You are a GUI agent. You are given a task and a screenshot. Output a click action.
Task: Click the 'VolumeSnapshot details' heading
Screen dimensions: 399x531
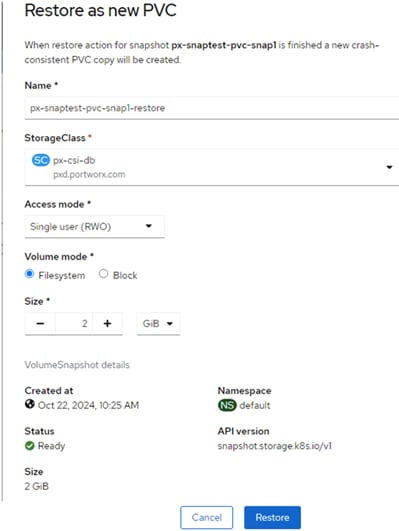[77, 365]
